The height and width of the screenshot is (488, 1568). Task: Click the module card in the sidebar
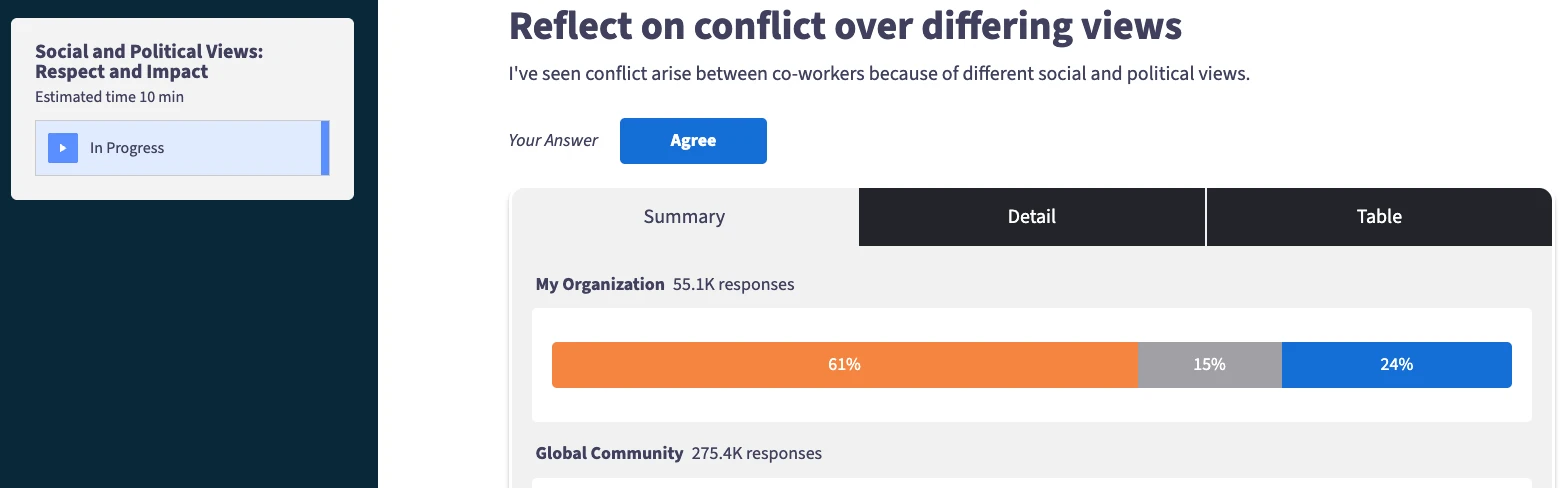[x=182, y=109]
